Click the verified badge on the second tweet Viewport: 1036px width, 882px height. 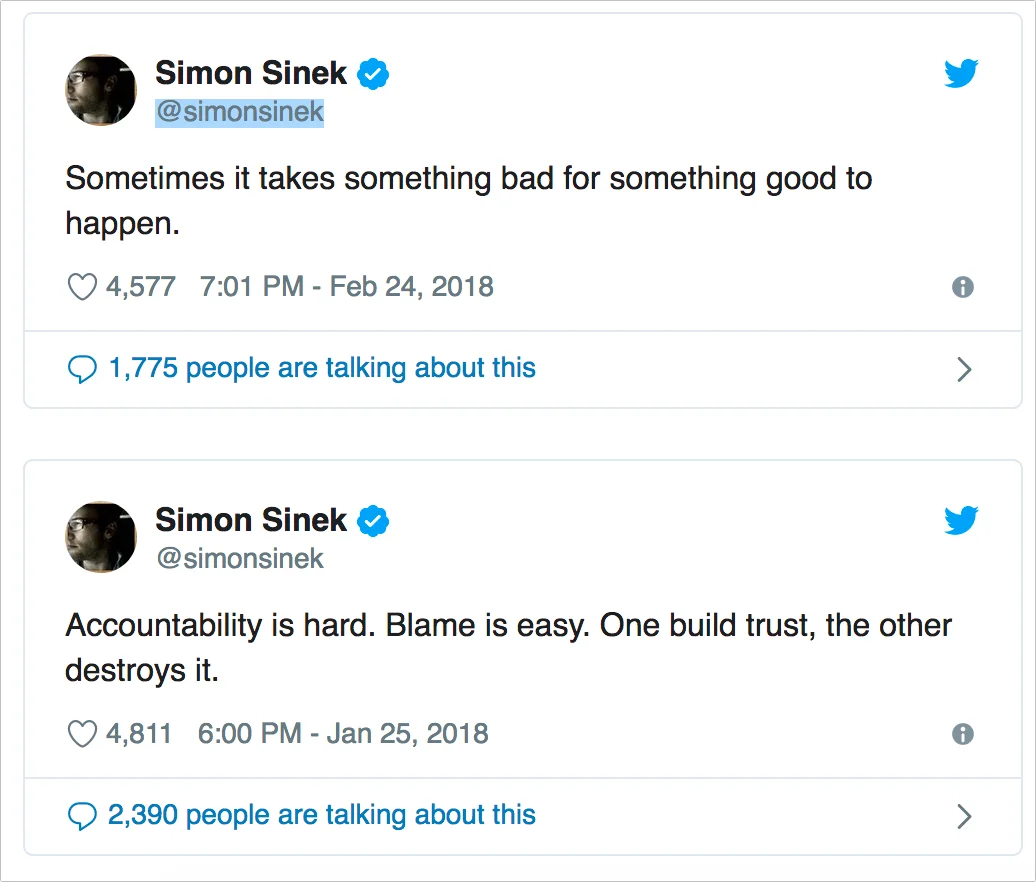point(375,520)
